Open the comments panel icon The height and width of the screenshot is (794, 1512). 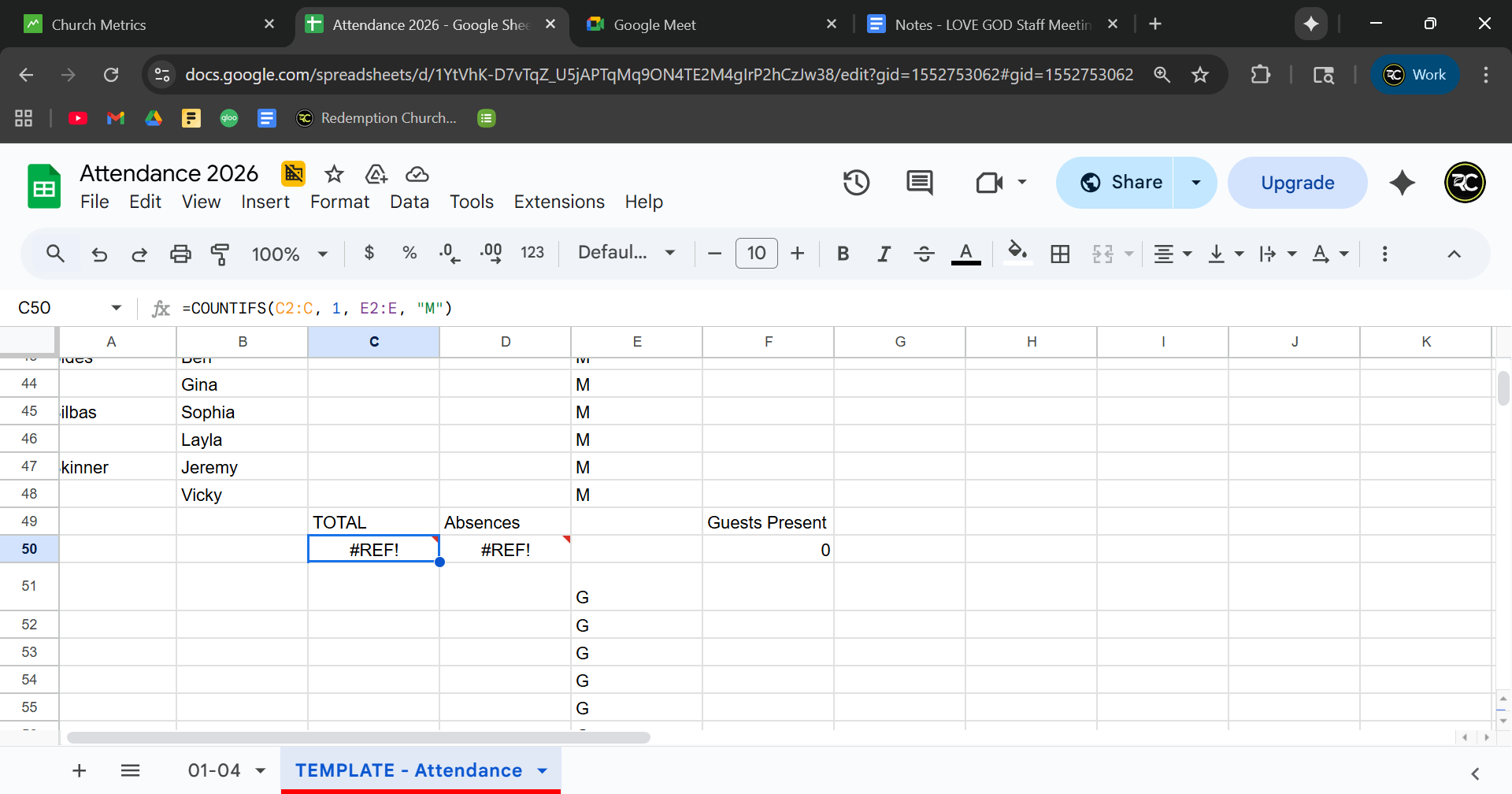point(919,183)
